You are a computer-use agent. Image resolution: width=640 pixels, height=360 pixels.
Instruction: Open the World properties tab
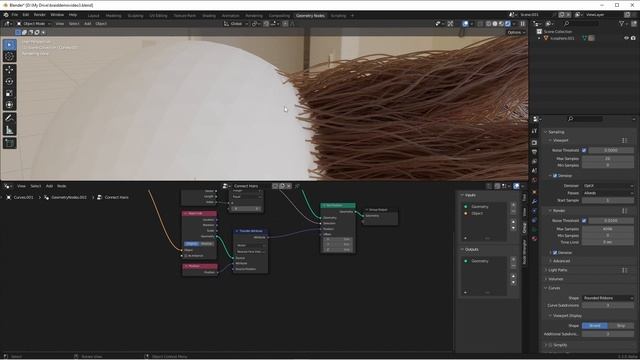pos(534,180)
